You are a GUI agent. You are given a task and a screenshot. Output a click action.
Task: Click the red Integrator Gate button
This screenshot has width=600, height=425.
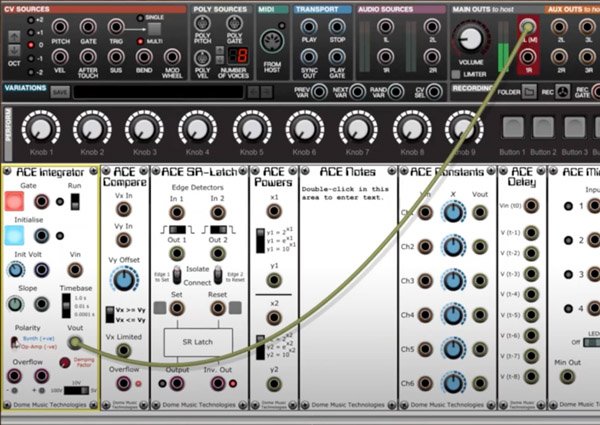tap(15, 201)
